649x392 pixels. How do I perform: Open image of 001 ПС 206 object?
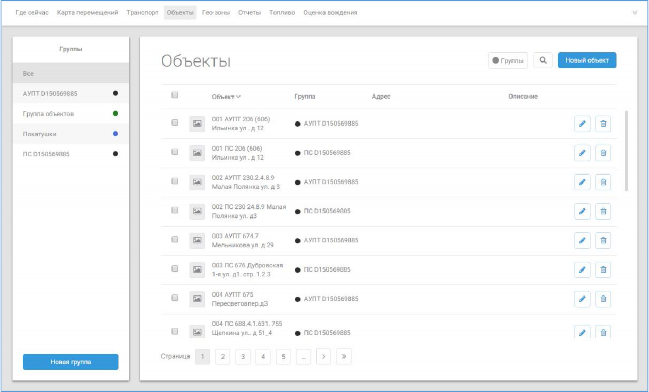(x=197, y=153)
